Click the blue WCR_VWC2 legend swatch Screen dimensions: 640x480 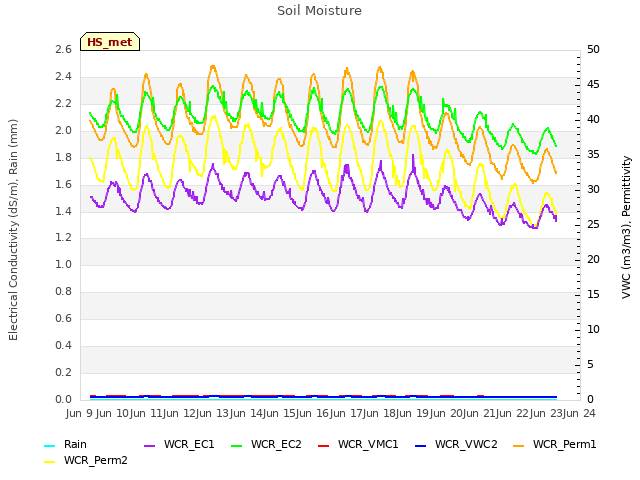tap(421, 445)
